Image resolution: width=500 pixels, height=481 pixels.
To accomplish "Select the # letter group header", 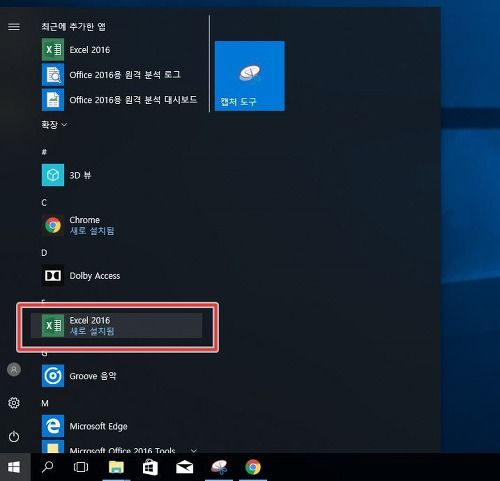I will (44, 152).
